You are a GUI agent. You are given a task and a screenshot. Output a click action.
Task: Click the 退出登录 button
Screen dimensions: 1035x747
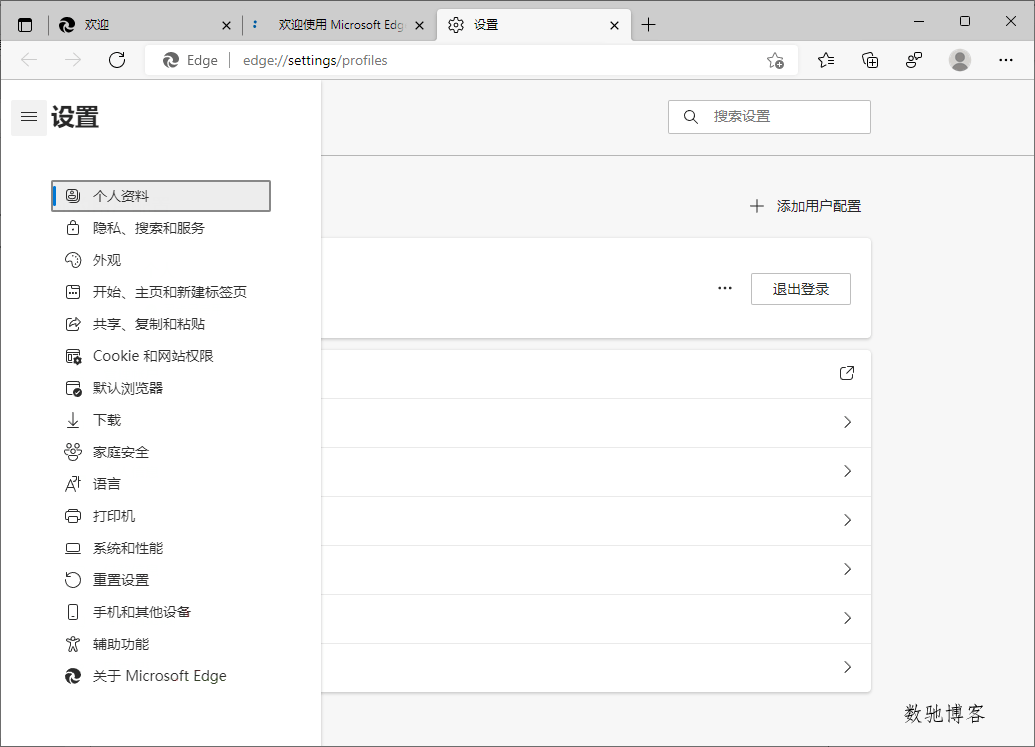(801, 289)
